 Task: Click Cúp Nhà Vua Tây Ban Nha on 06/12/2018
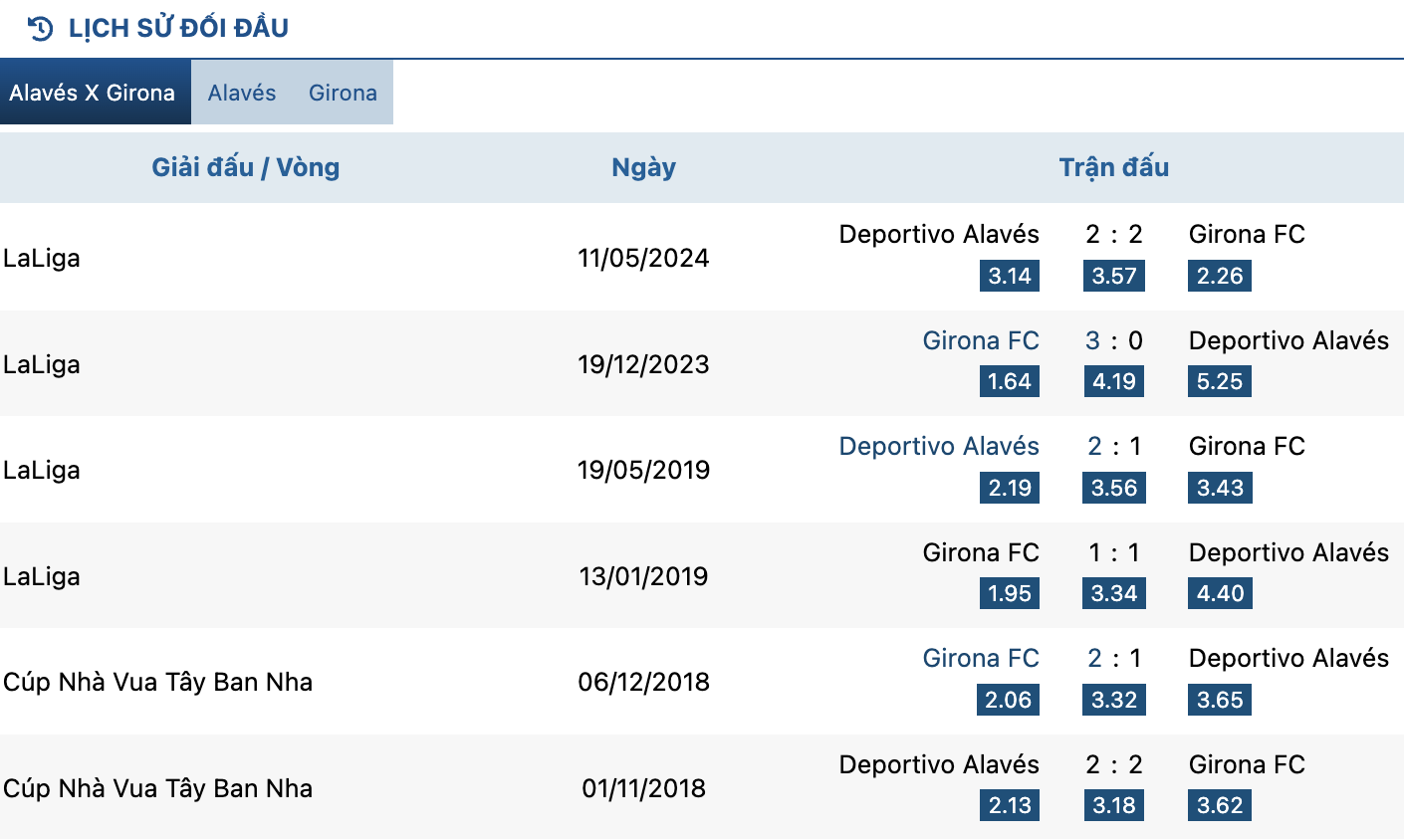[157, 682]
